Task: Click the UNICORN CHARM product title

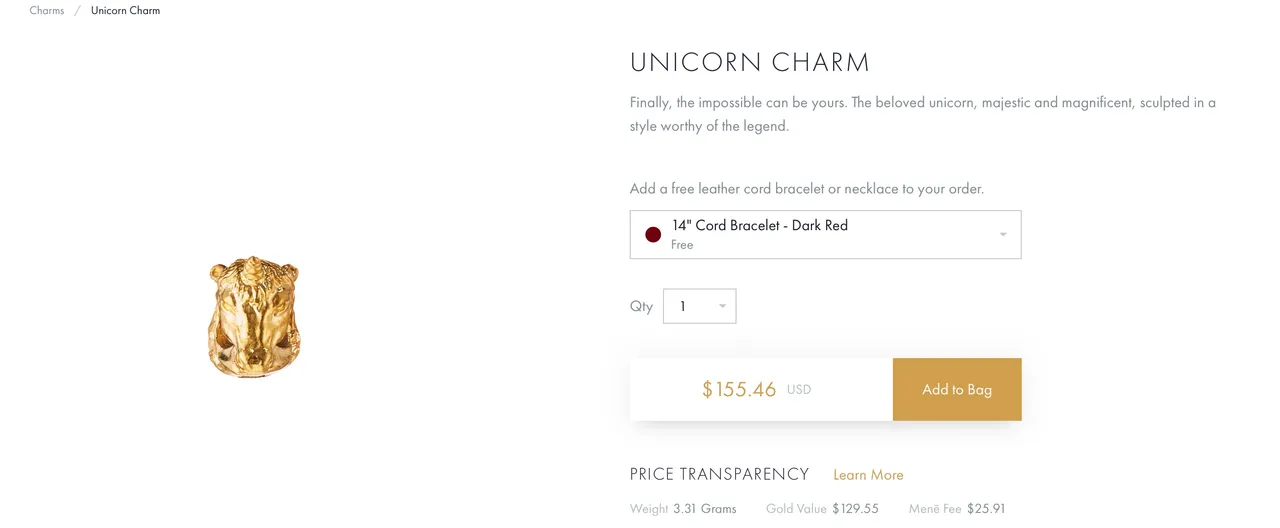Action: (x=750, y=62)
